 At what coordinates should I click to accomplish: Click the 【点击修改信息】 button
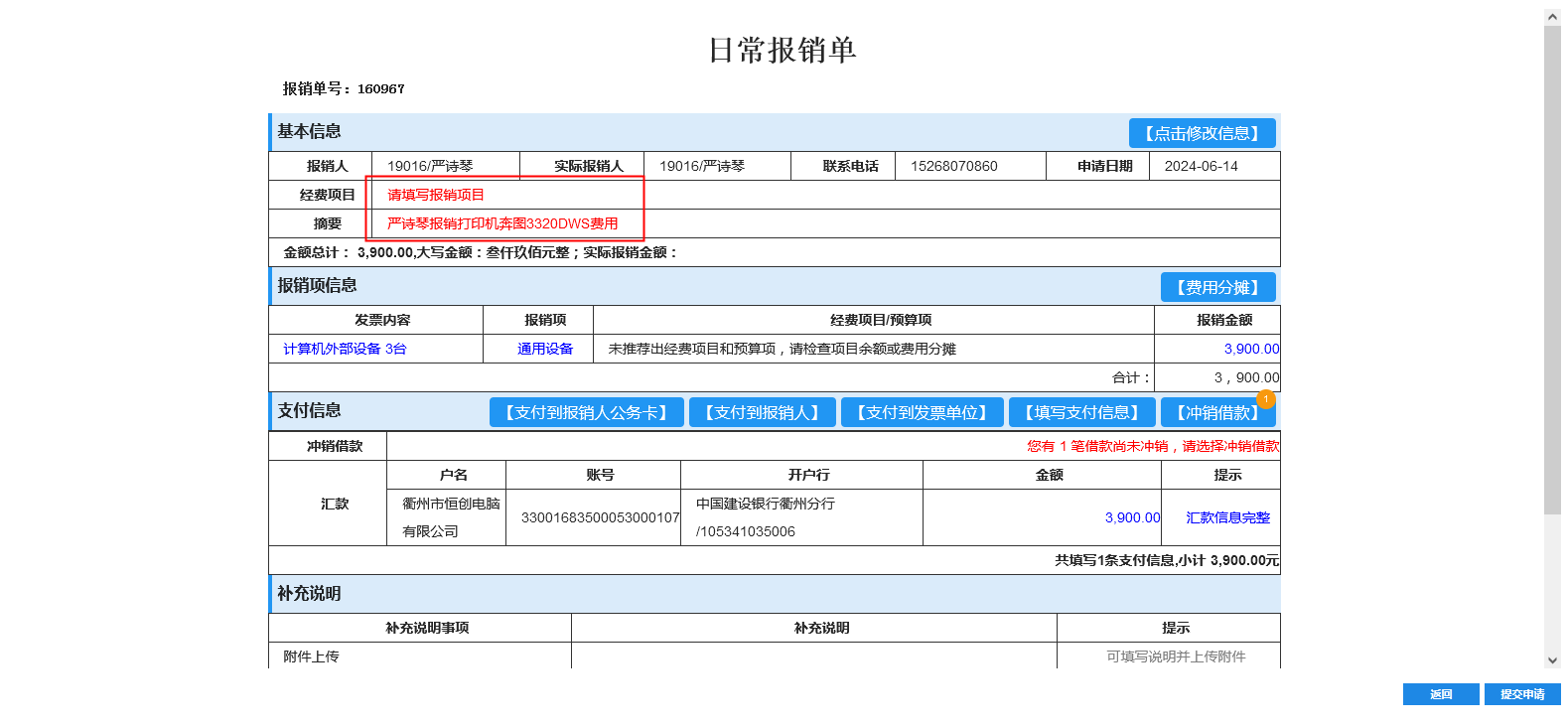(1202, 133)
